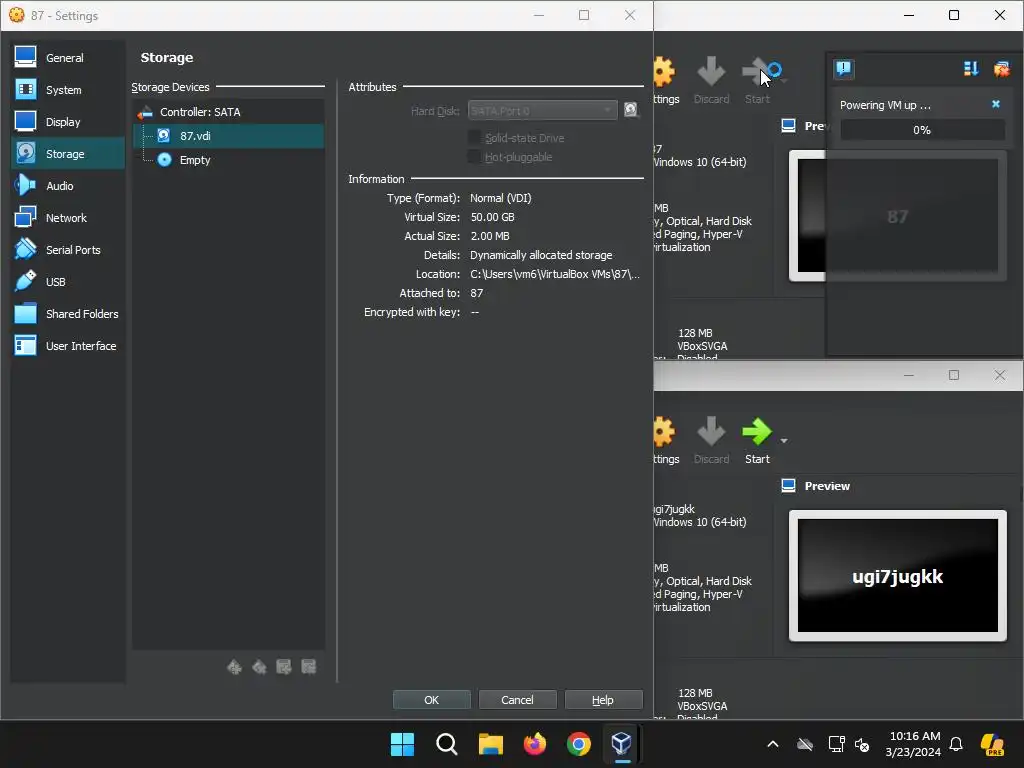Click the ugi7jugkk preview thumbnail
The image size is (1024, 768).
(897, 575)
